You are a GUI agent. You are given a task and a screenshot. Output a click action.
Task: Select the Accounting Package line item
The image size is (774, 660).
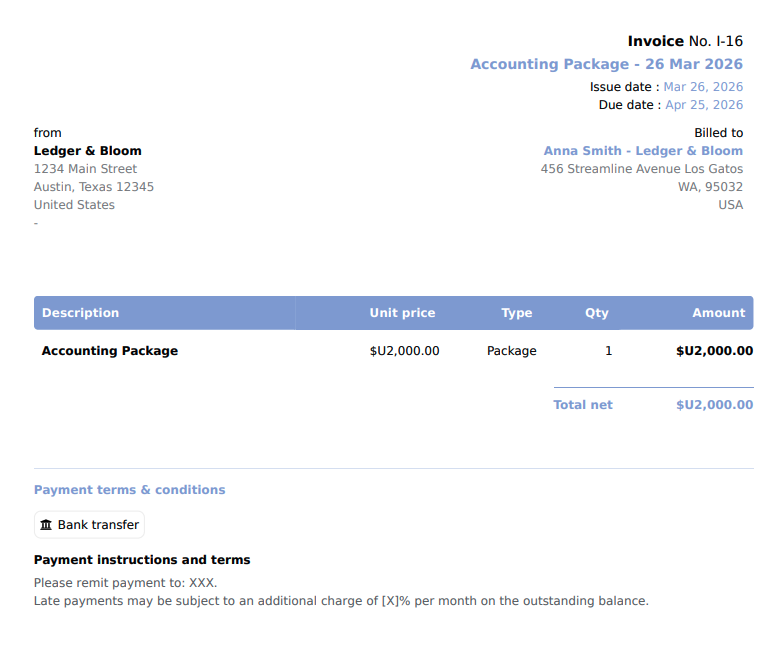tap(110, 350)
